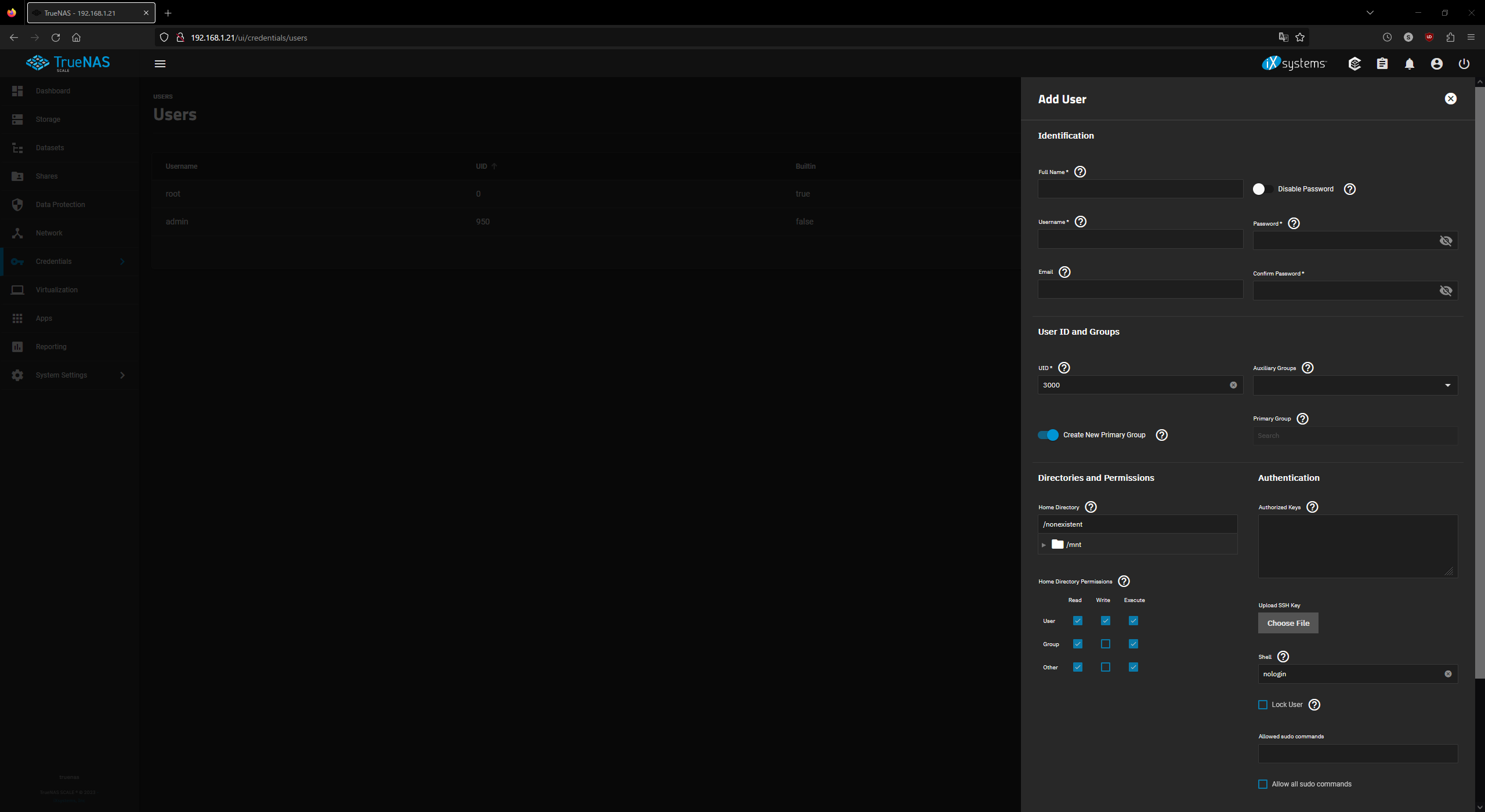
Task: Click the power/shutdown icon
Action: click(x=1464, y=64)
